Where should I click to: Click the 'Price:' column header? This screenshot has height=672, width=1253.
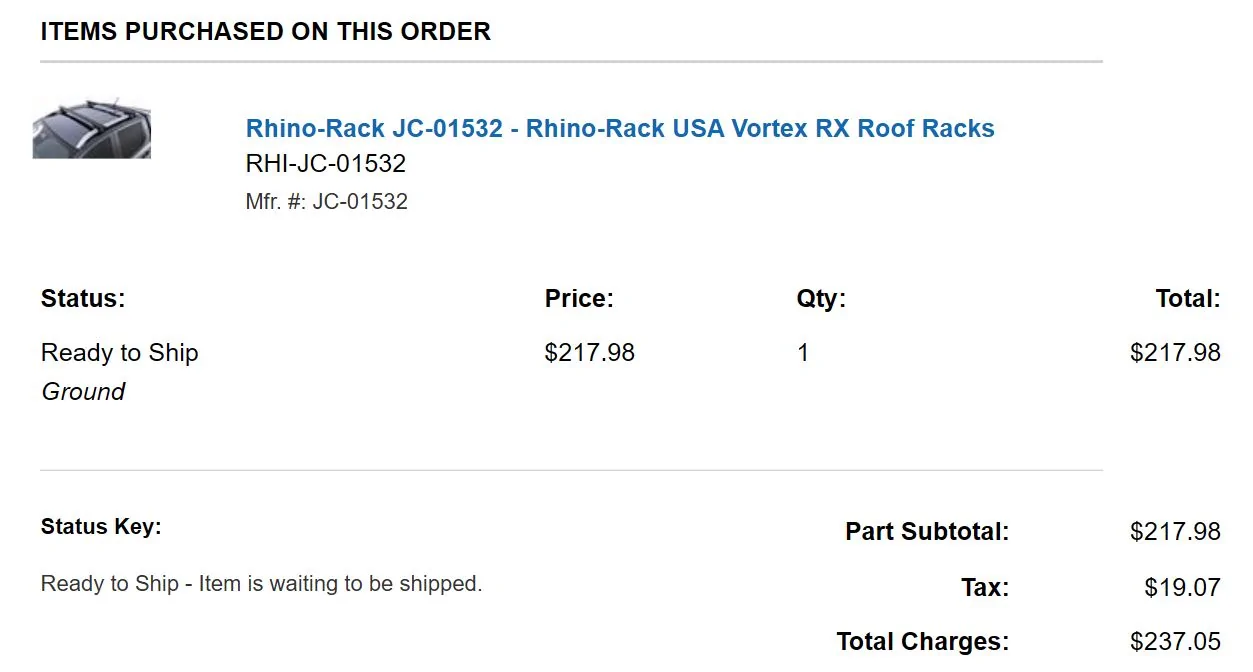[x=579, y=298]
